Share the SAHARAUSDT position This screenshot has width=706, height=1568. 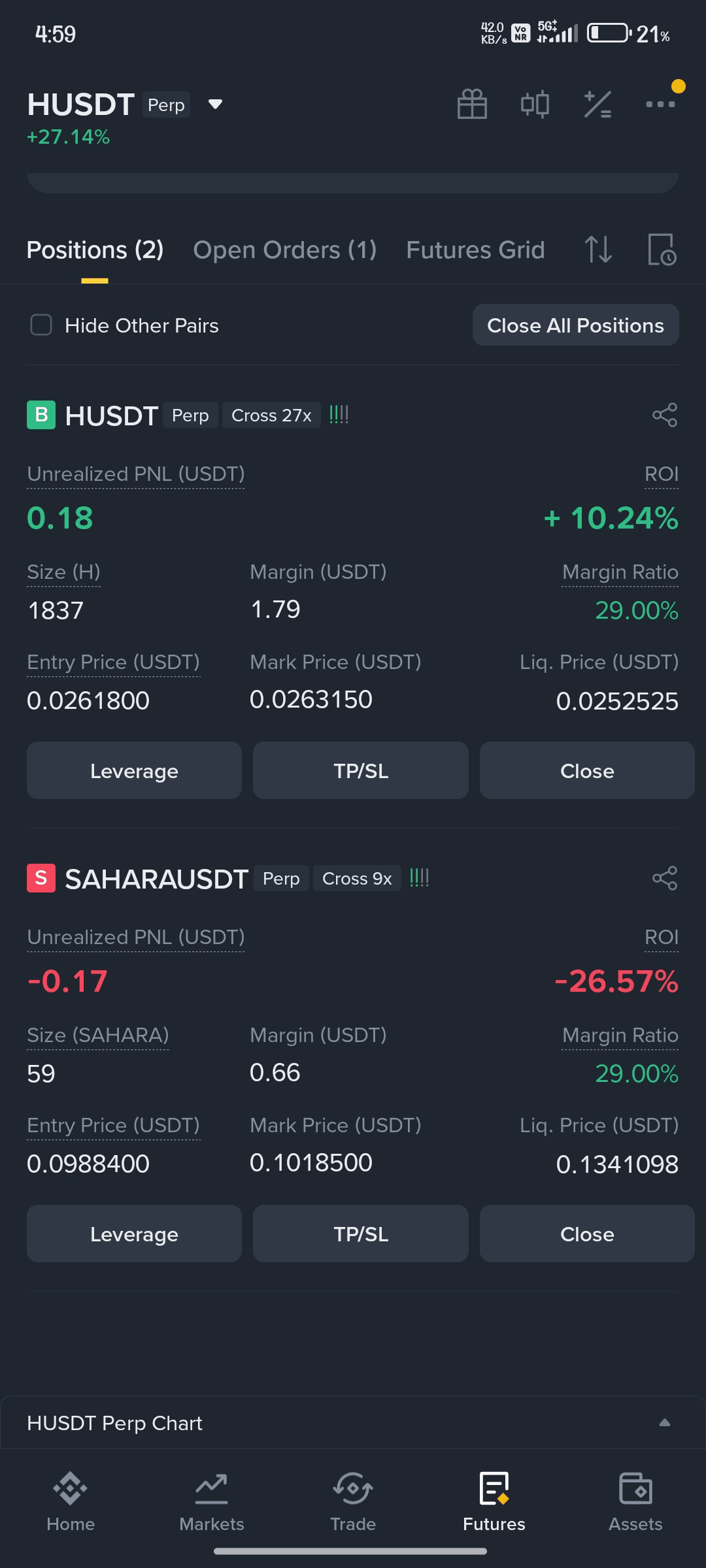(x=665, y=878)
